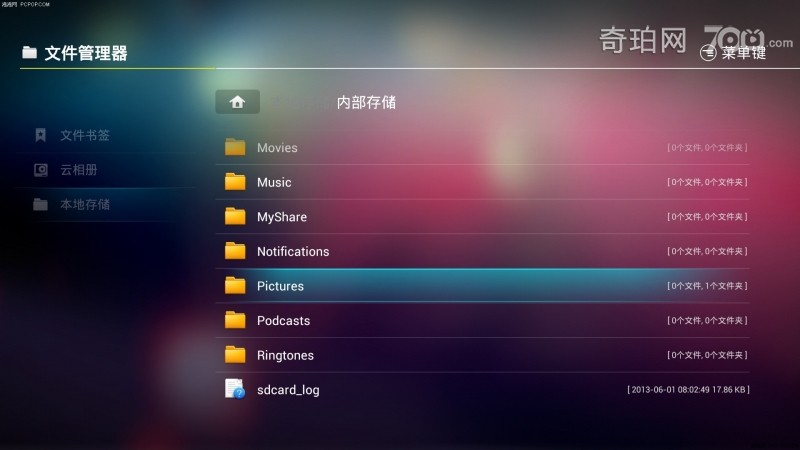The height and width of the screenshot is (450, 800).
Task: Click the MyShare folder icon
Action: tap(235, 216)
